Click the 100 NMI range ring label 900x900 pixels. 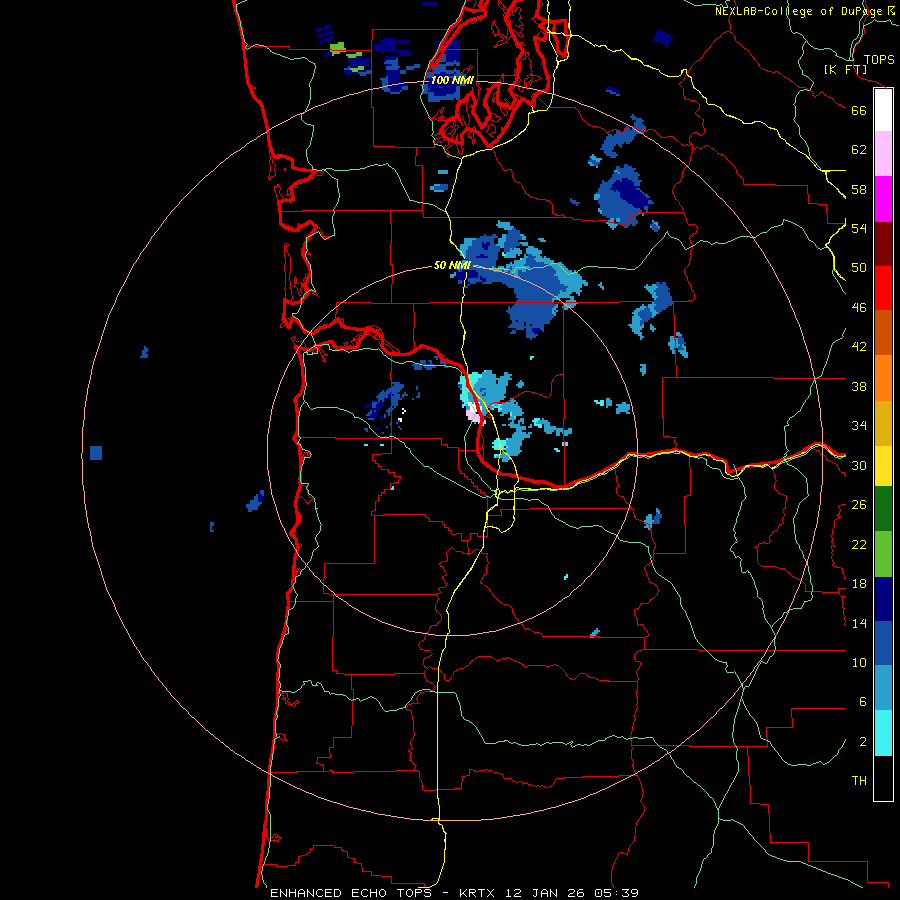(x=452, y=80)
